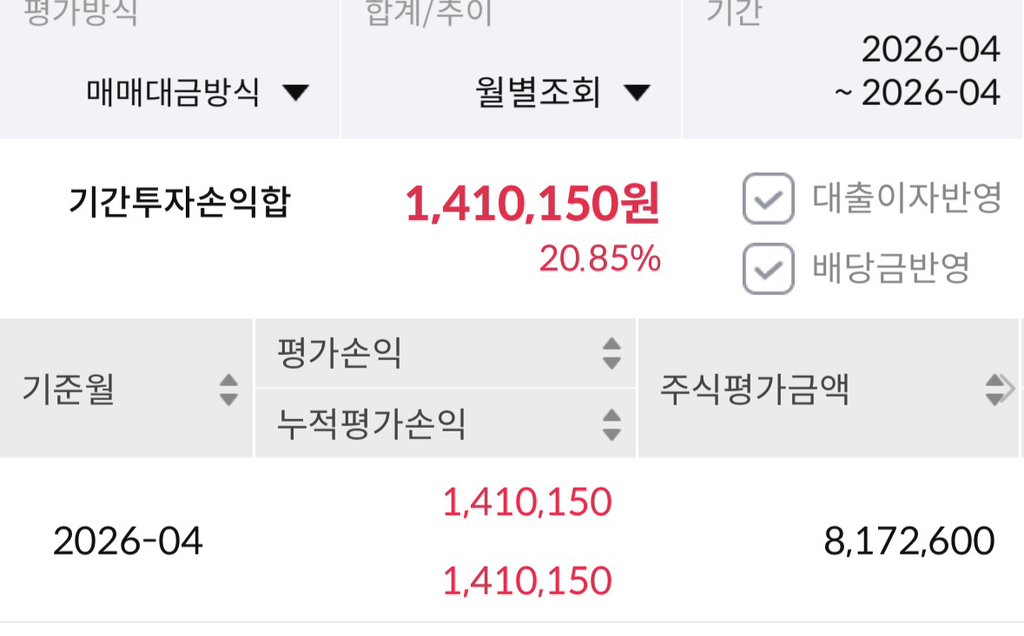Toggle the 대출이자반영 checkbox

[768, 198]
